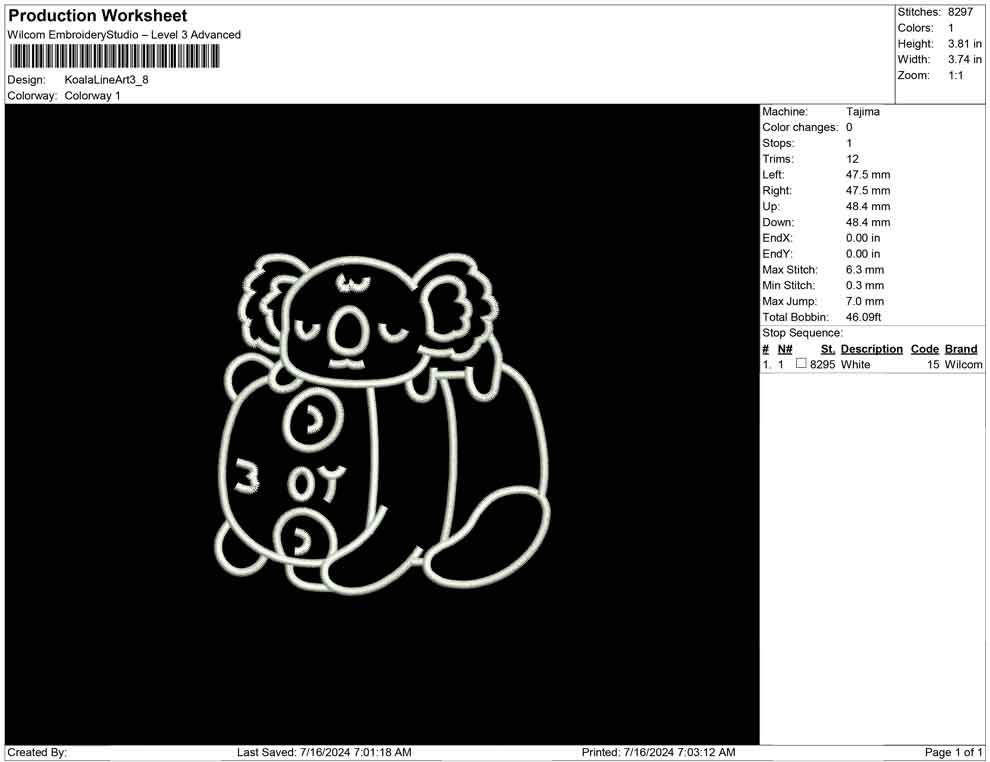Click the white thread color swatch box
Viewport: 990px width, 762px height.
coord(801,364)
